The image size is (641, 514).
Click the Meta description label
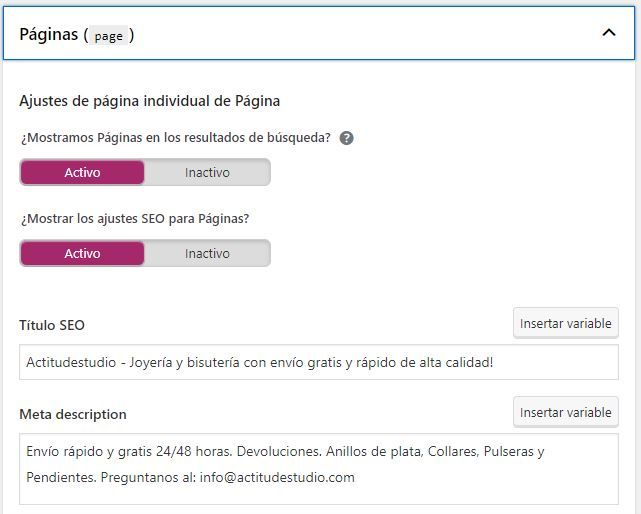pyautogui.click(x=73, y=414)
